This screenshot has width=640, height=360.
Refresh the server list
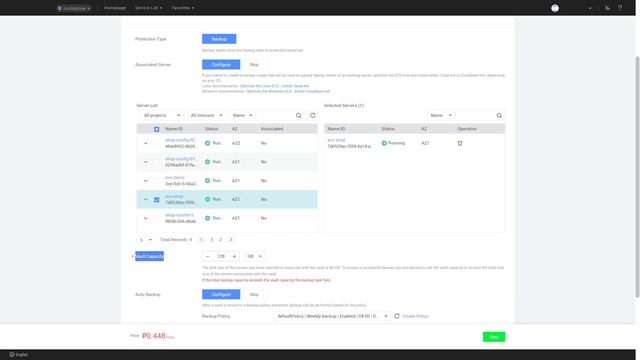pyautogui.click(x=313, y=116)
